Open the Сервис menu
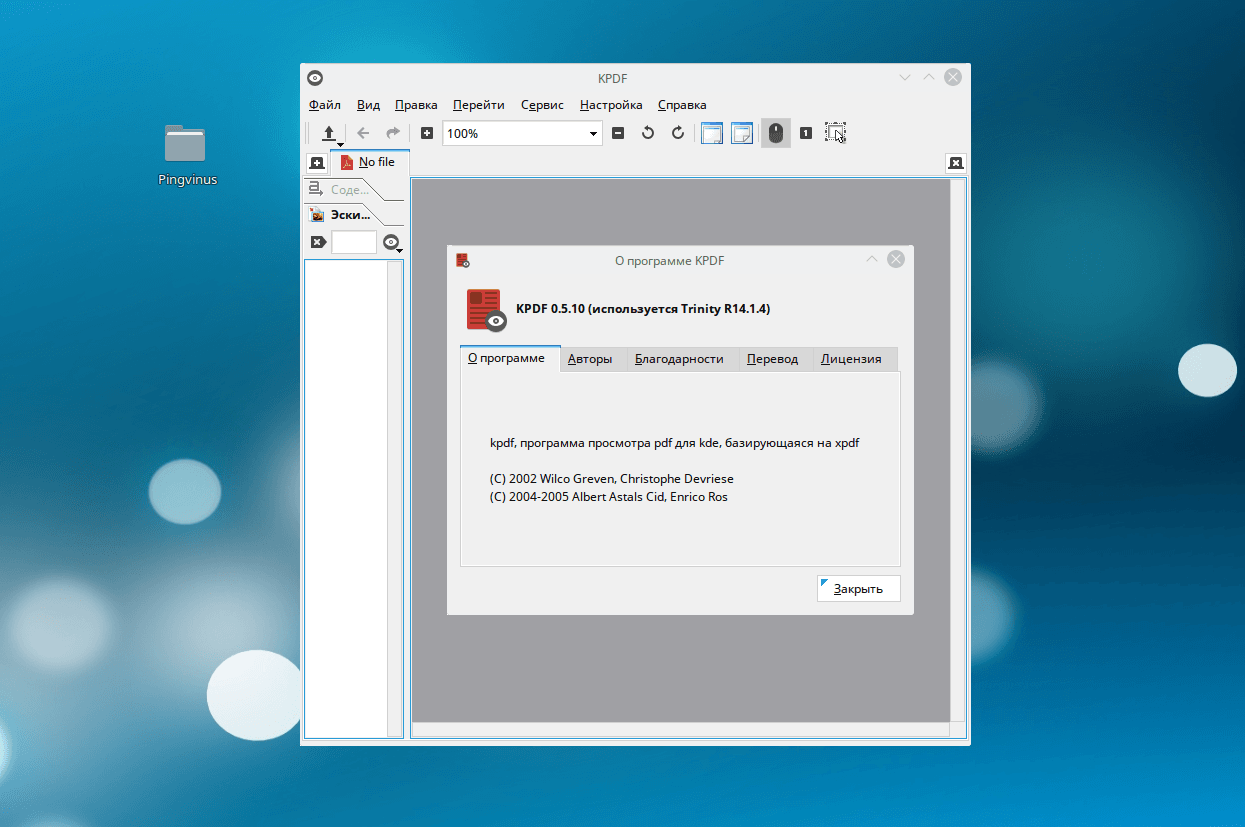This screenshot has height=827, width=1245. (542, 105)
